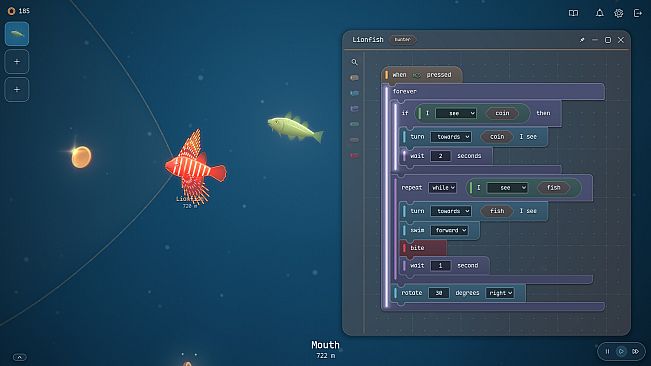This screenshot has height=366, width=651.
Task: Click the glowing coin in the water
Action: pos(81,157)
